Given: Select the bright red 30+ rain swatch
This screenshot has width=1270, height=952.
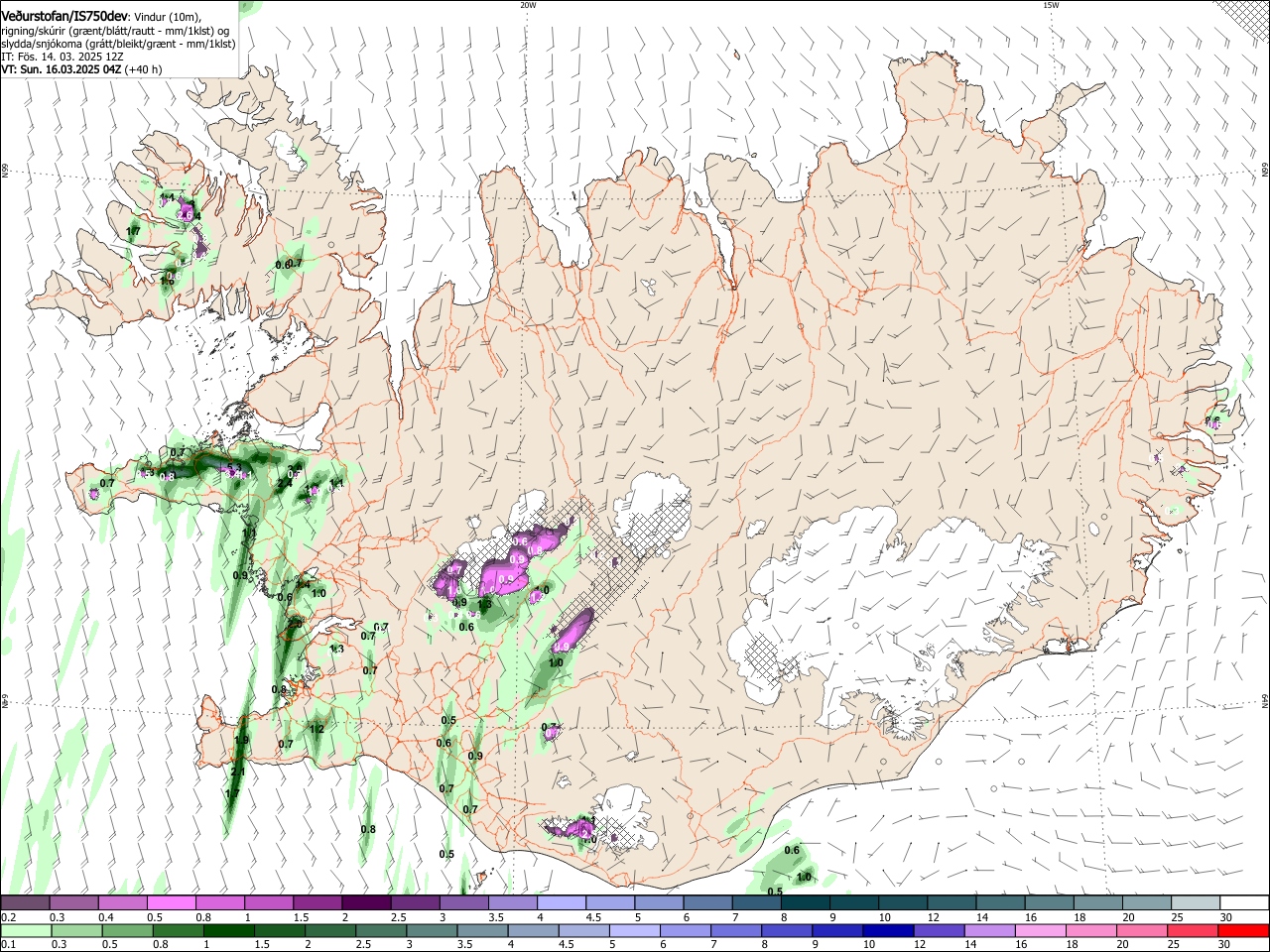Looking at the screenshot, I should 1244,930.
